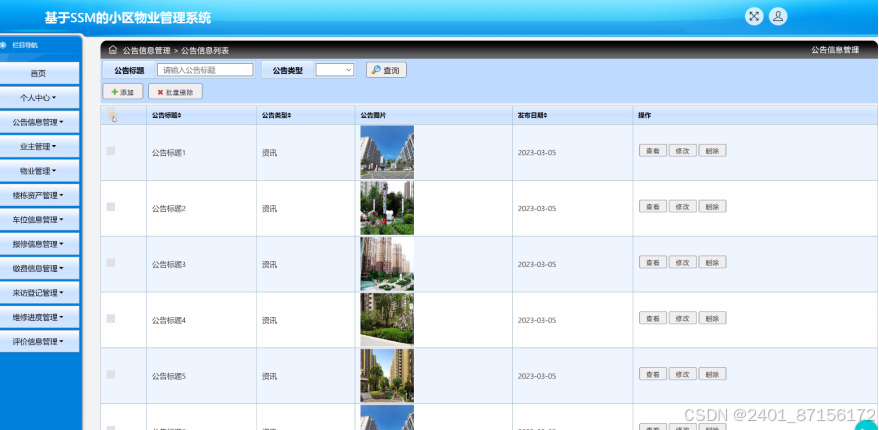Expand the 物业管理 sidebar menu
Viewport: 879px width, 430px height.
pos(39,170)
